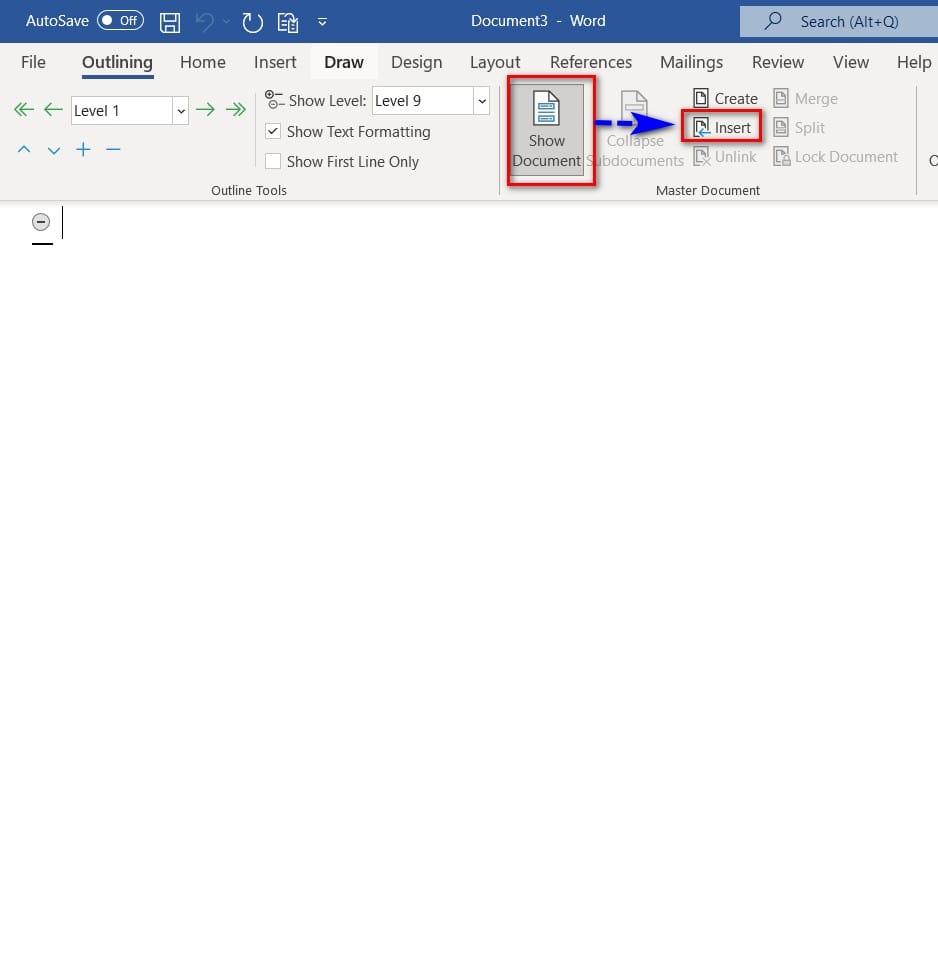Open the Layout tab
This screenshot has width=938, height=964.
[x=495, y=62]
